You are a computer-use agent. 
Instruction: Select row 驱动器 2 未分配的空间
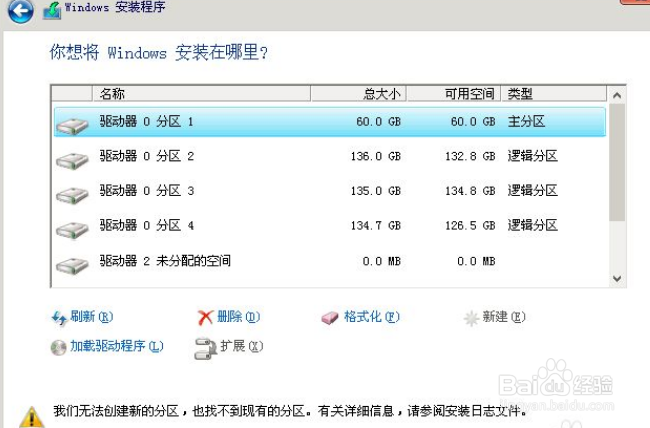click(330, 261)
